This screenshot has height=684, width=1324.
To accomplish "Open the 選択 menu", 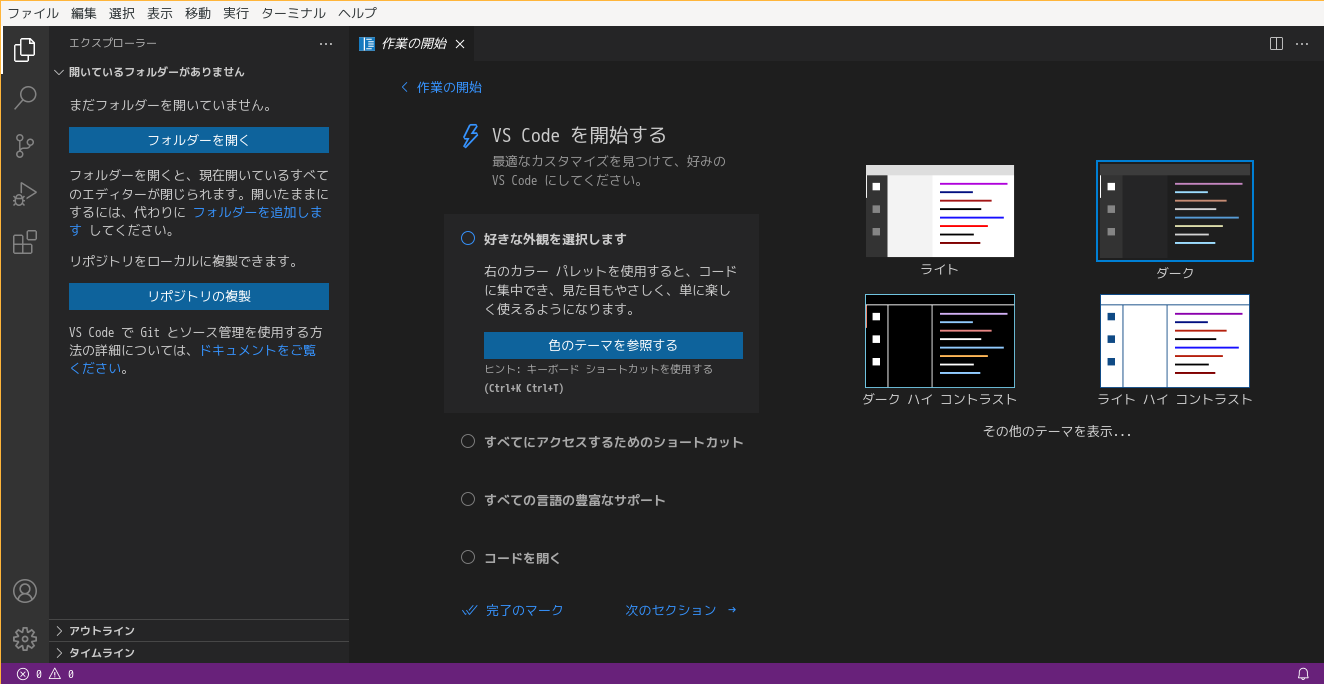I will [x=122, y=13].
